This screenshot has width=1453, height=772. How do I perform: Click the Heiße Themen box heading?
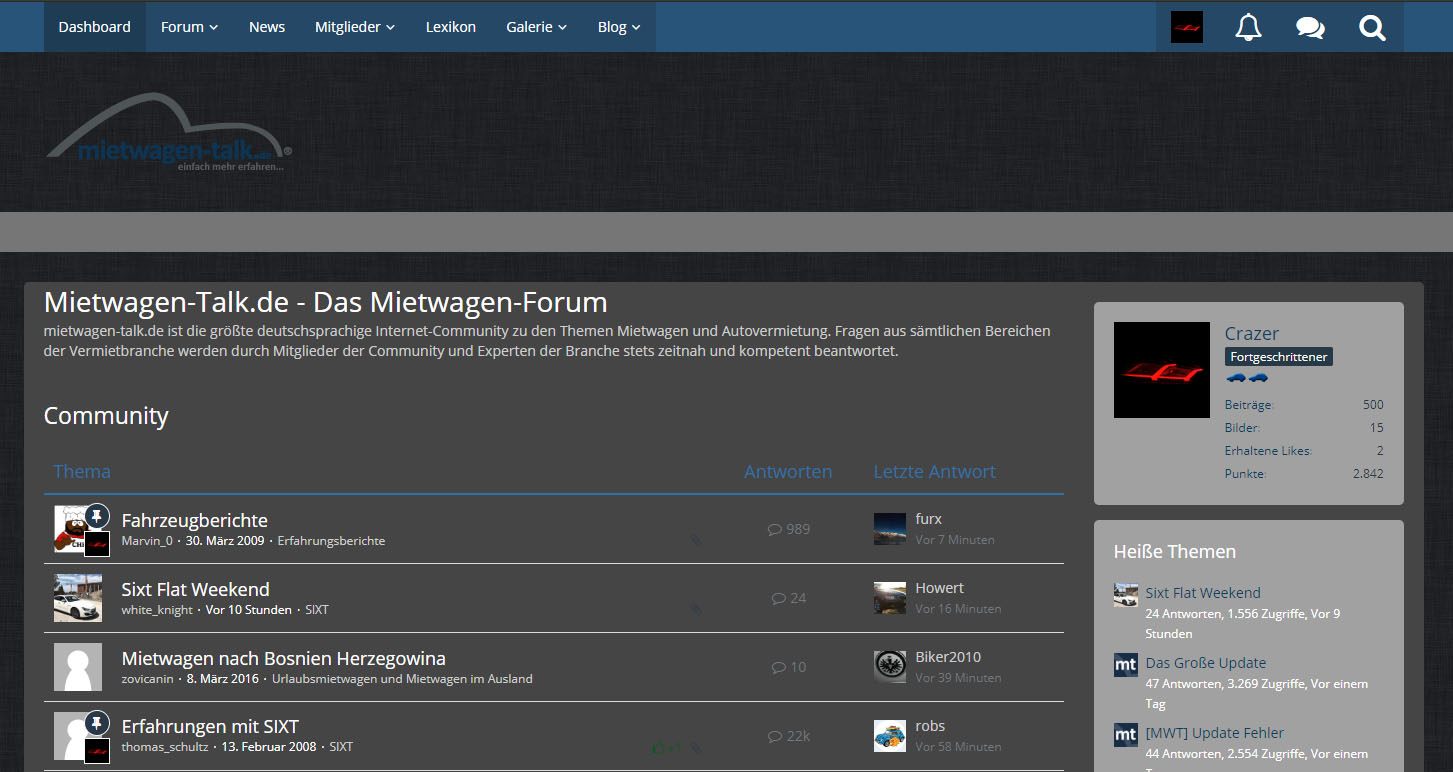(1175, 552)
